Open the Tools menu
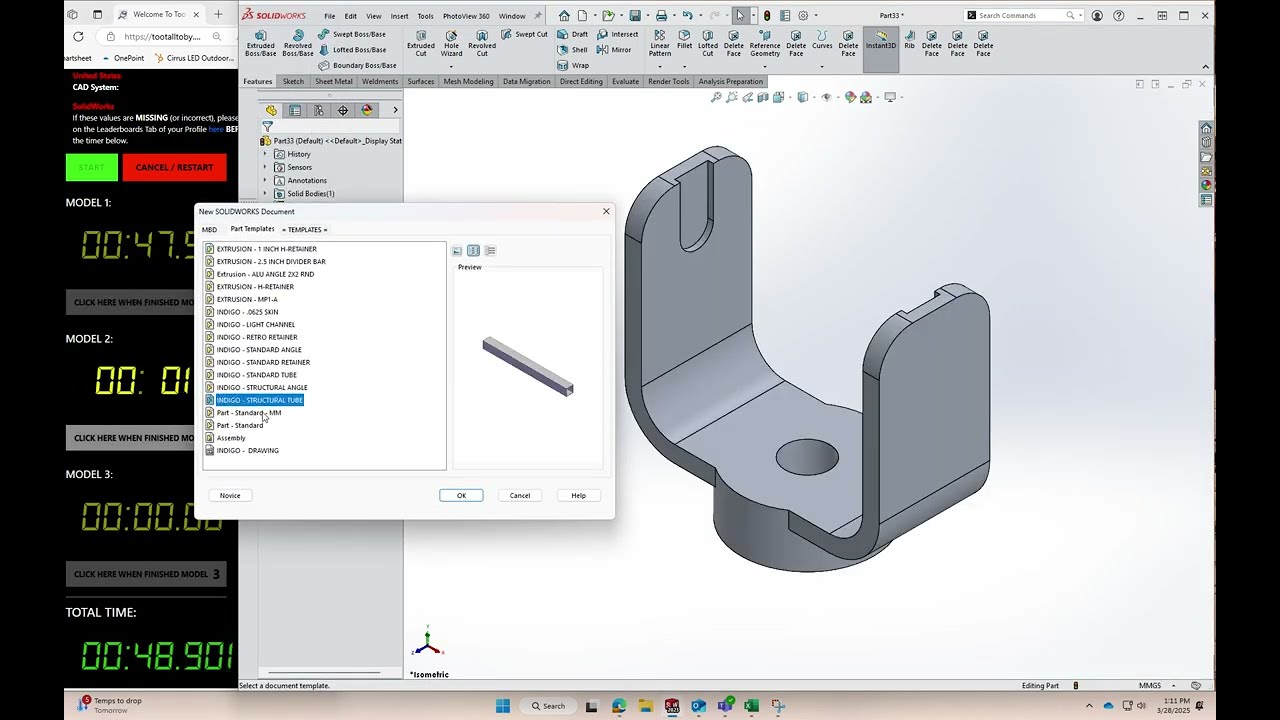 [425, 16]
